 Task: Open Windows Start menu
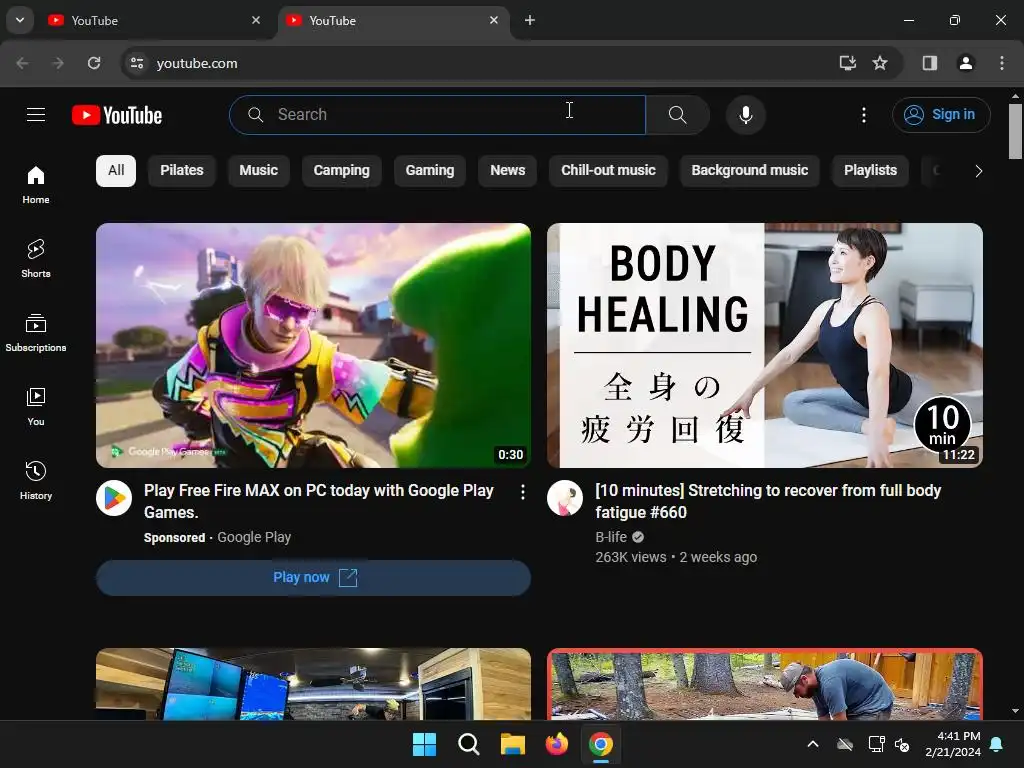pyautogui.click(x=424, y=744)
